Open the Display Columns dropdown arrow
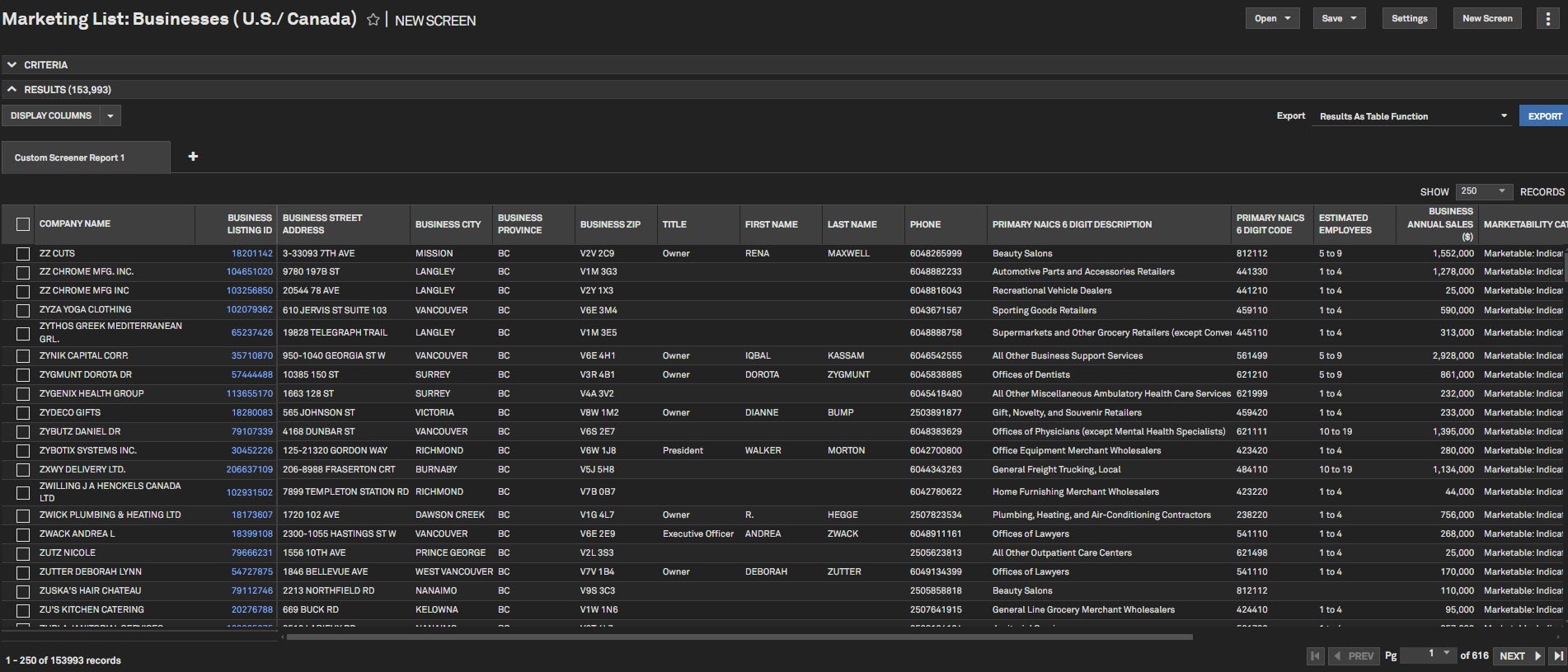This screenshot has width=1568, height=672. (x=110, y=116)
